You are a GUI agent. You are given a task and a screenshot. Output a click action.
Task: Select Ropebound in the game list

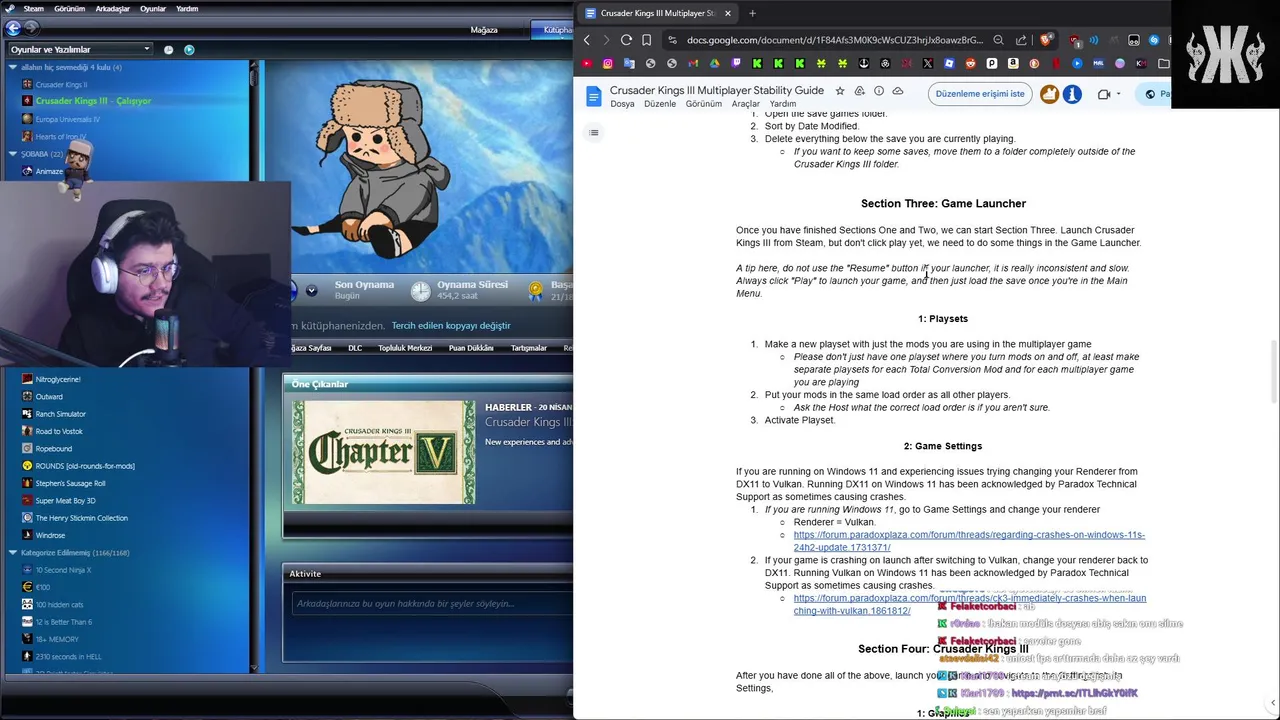54,449
